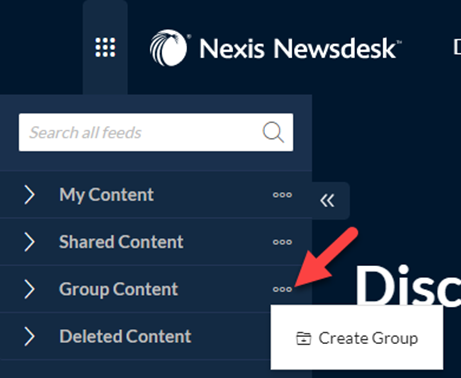461x378 pixels.
Task: Click the folder icon beside Create Group
Action: pos(304,338)
